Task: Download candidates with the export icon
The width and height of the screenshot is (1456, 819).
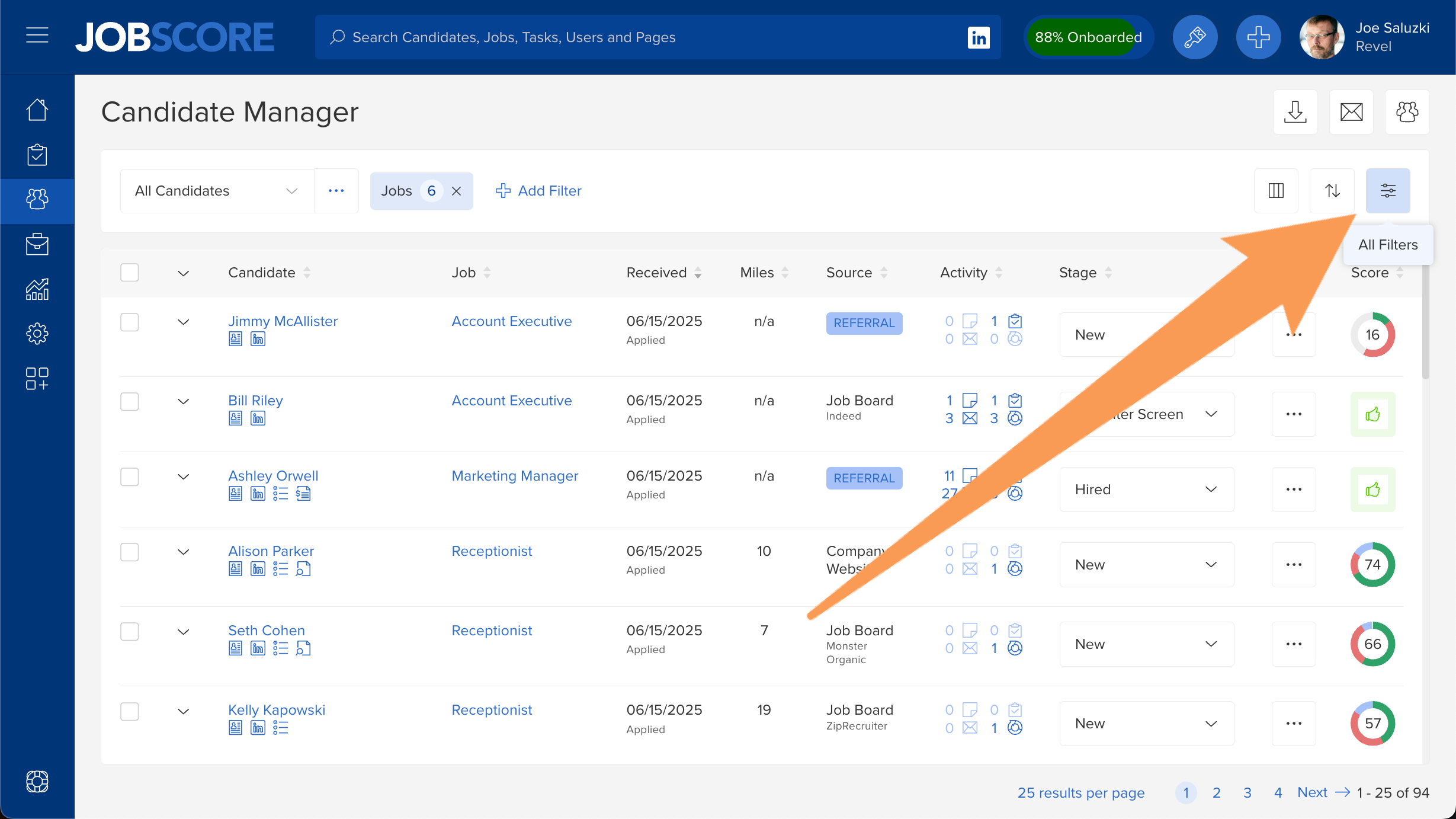Action: point(1295,111)
